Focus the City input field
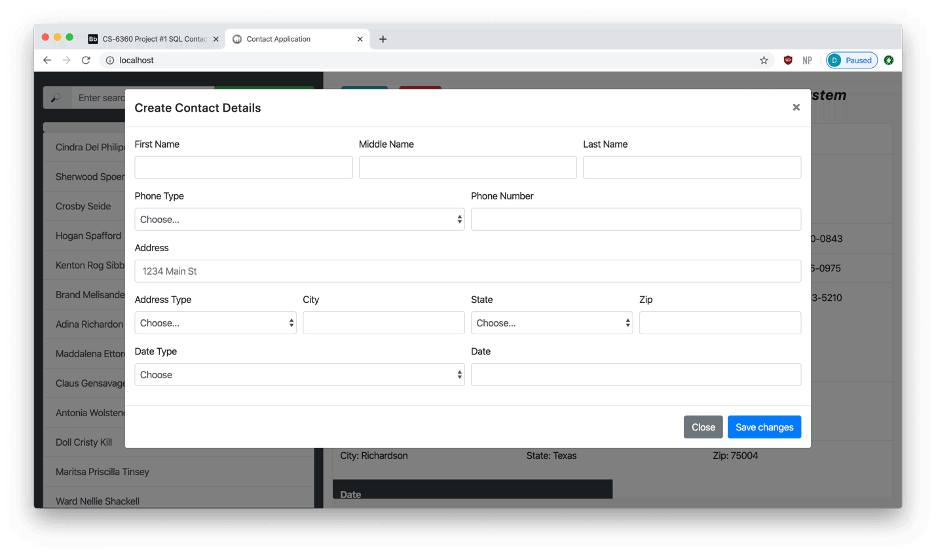The width and height of the screenshot is (936, 552). point(383,323)
